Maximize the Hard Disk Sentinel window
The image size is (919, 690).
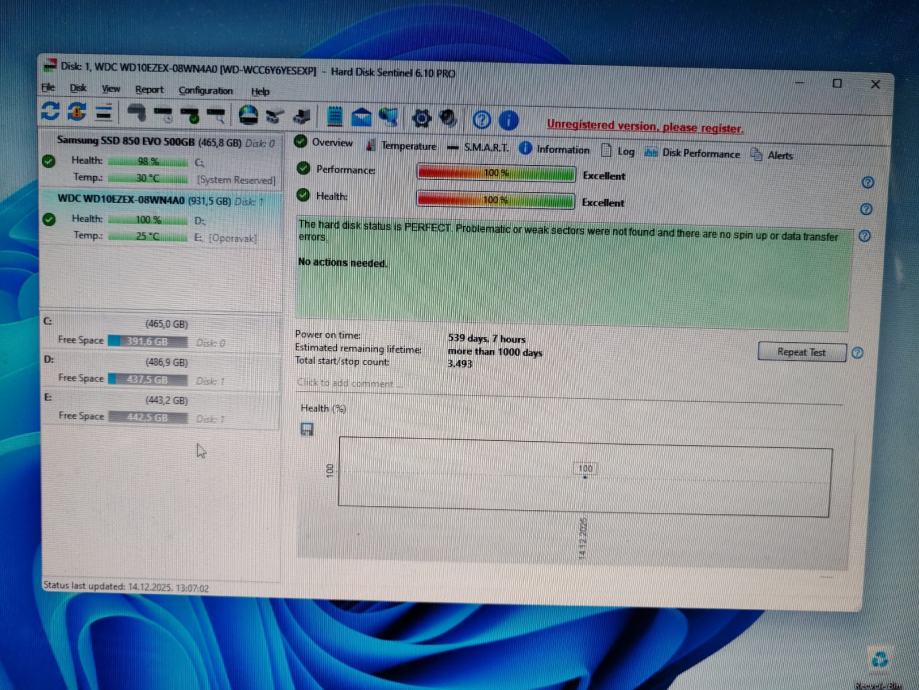tap(837, 83)
